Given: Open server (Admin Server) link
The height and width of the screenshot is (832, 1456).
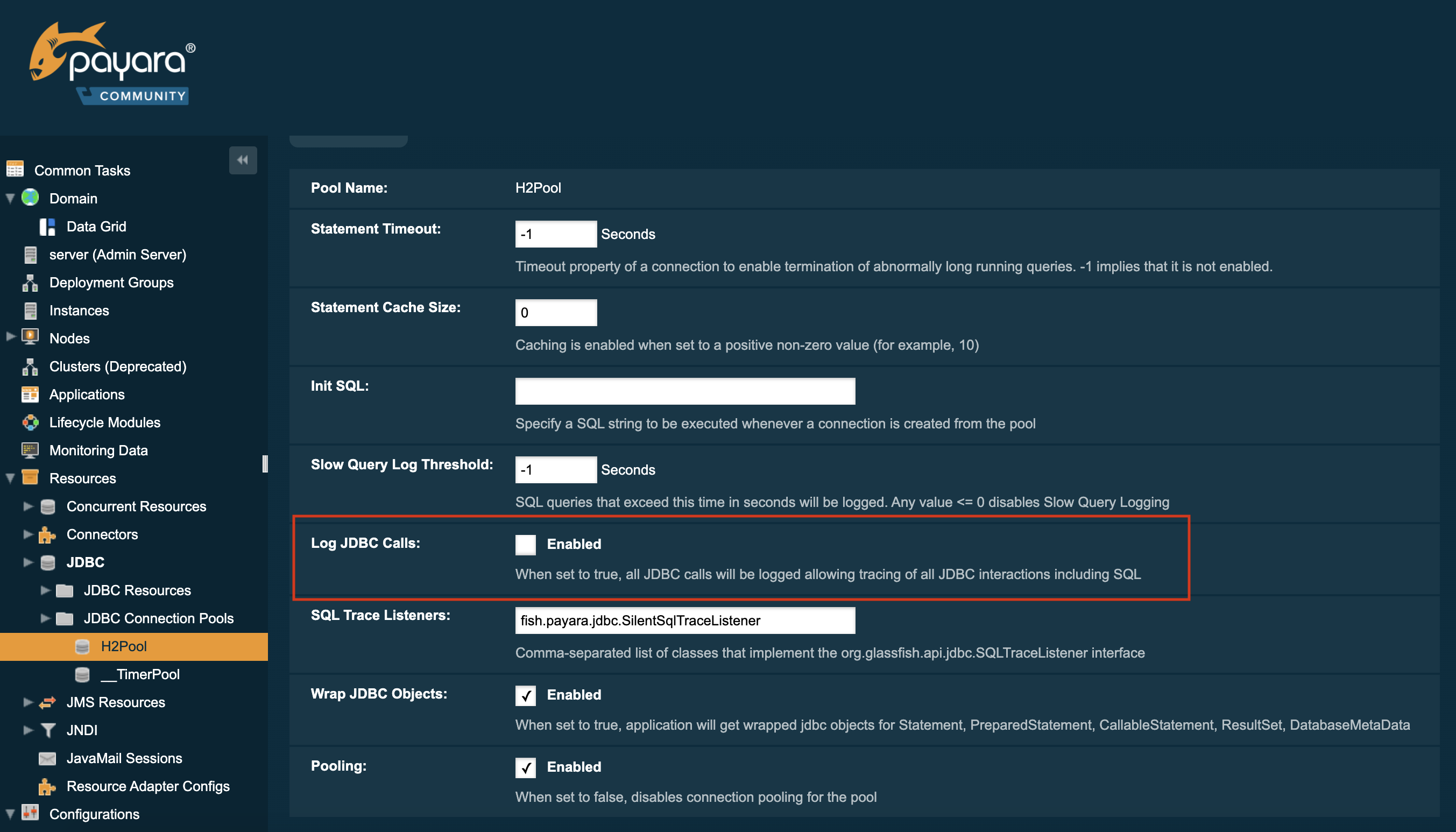Looking at the screenshot, I should [x=118, y=255].
